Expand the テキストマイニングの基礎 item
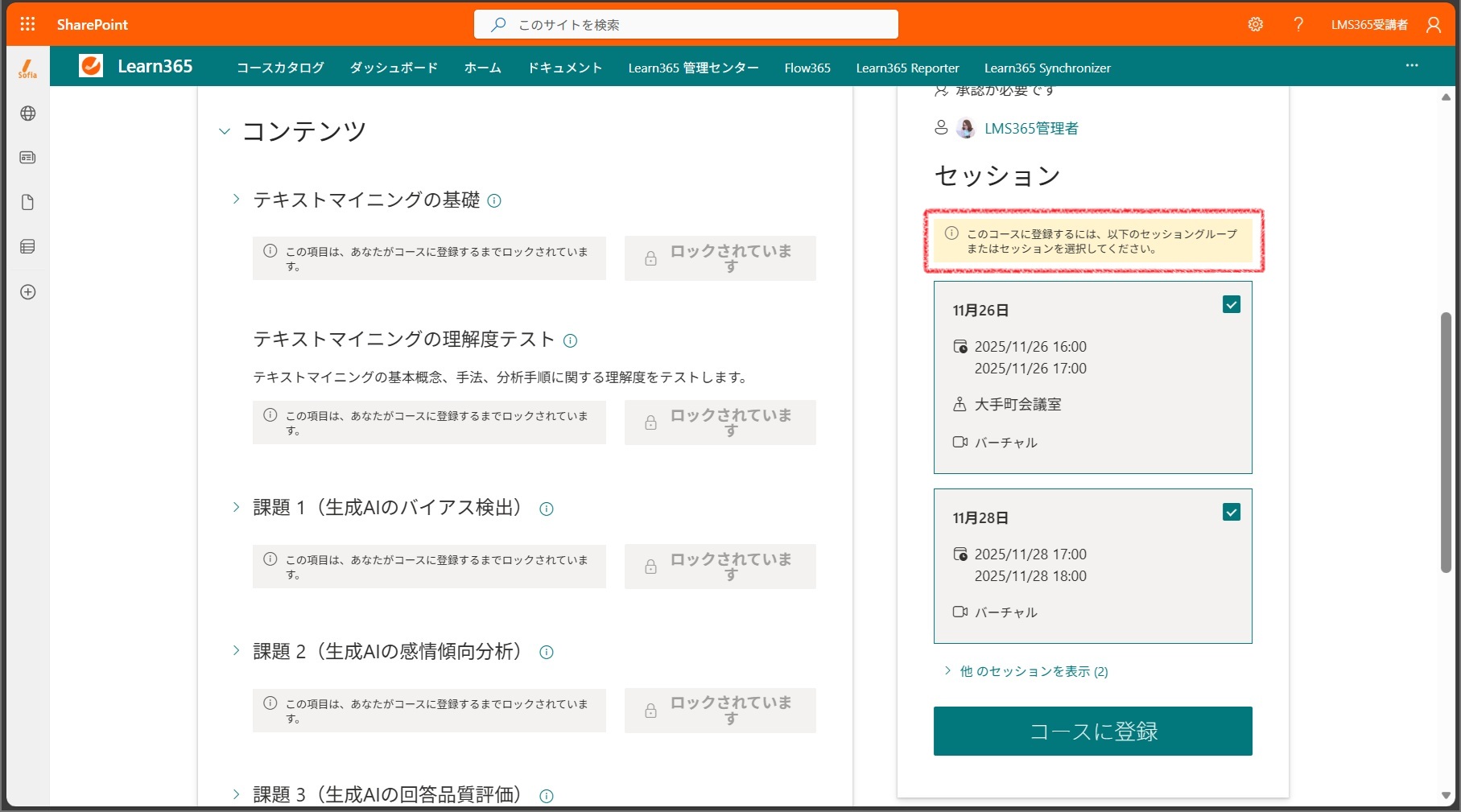The height and width of the screenshot is (812, 1461). pos(236,199)
